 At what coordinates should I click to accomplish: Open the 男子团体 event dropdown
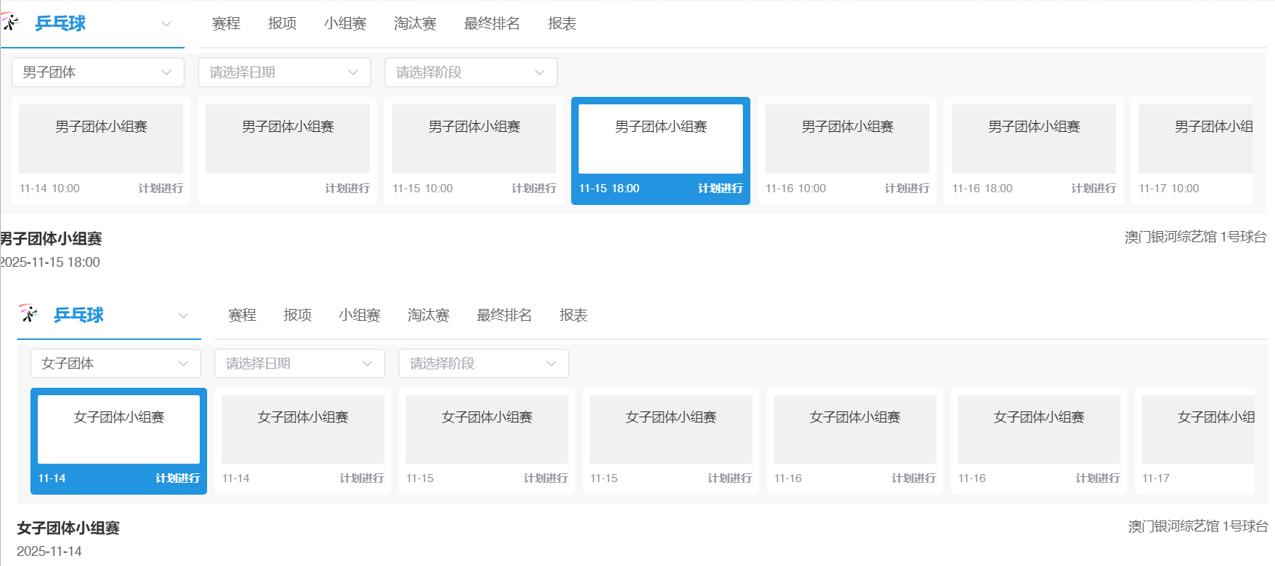[98, 72]
